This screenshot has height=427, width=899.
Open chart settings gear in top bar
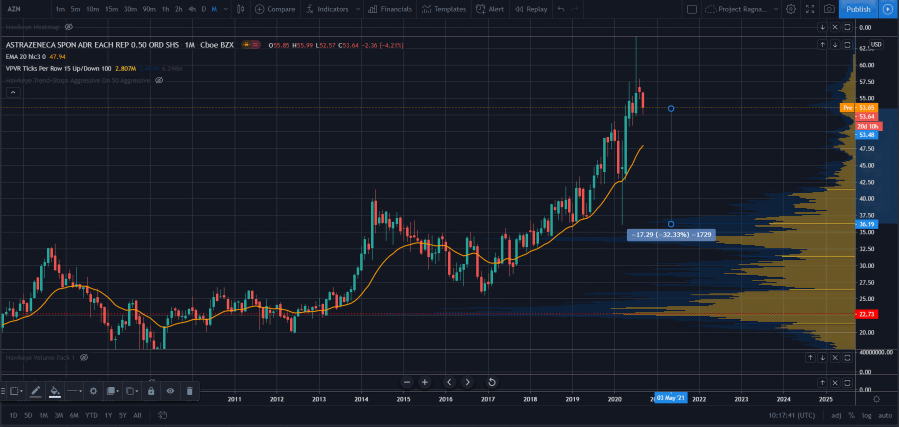coord(791,9)
